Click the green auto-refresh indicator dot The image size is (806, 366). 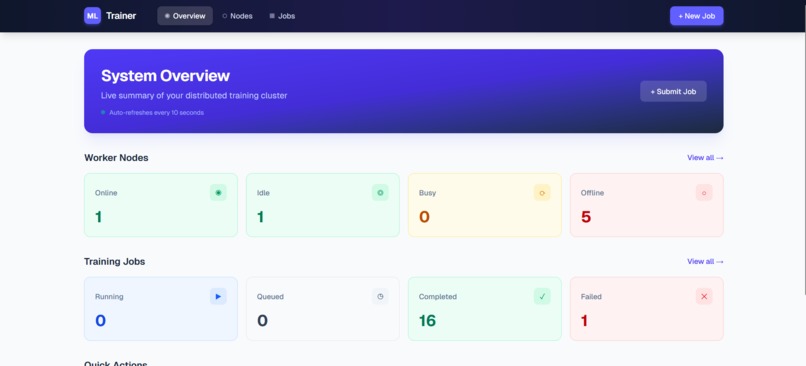pyautogui.click(x=103, y=112)
